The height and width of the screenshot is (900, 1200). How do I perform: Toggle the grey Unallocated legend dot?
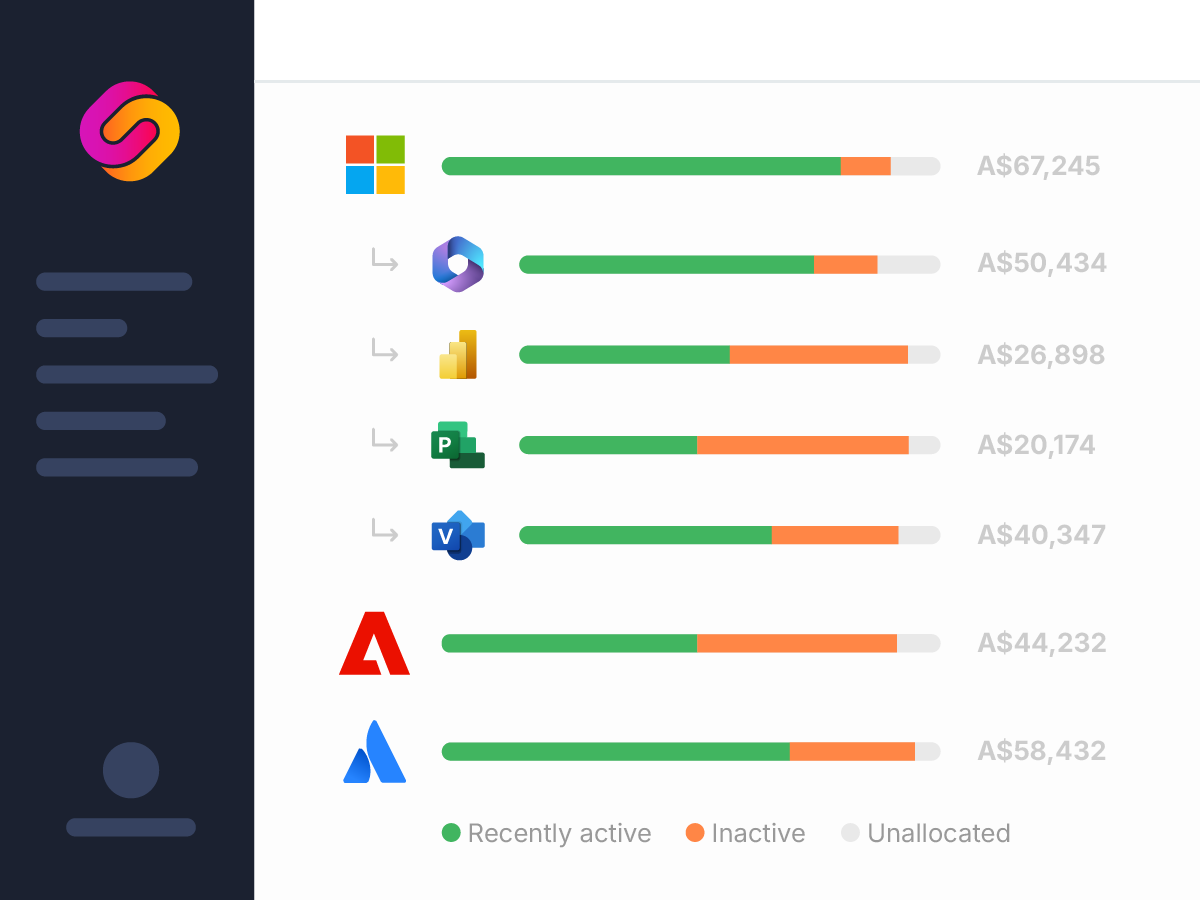coord(851,832)
